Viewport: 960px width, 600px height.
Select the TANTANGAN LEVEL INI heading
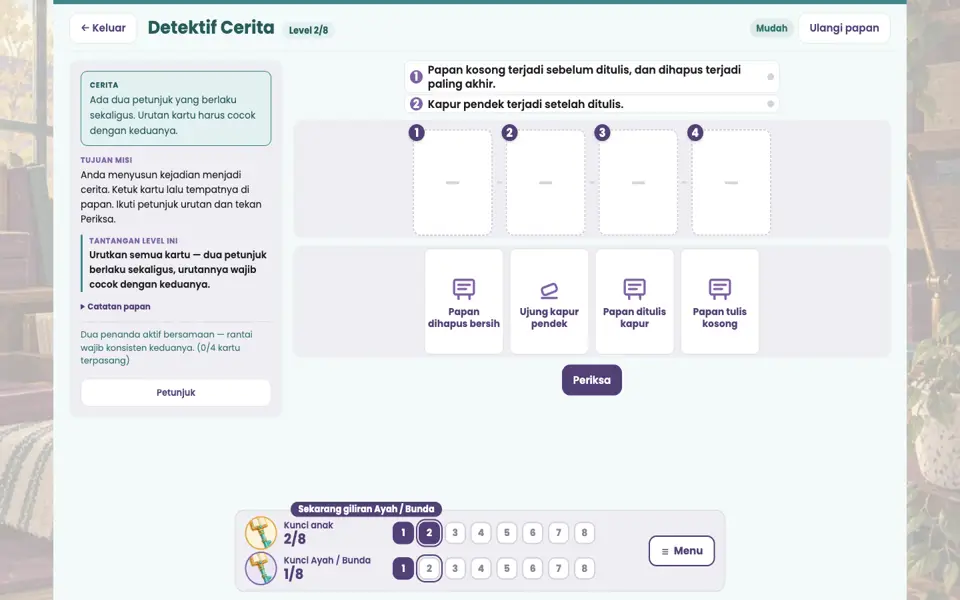click(x=133, y=241)
